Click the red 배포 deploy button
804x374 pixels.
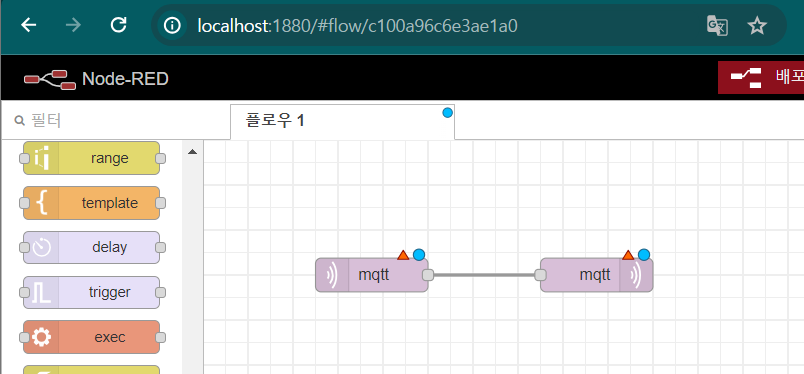click(x=761, y=77)
